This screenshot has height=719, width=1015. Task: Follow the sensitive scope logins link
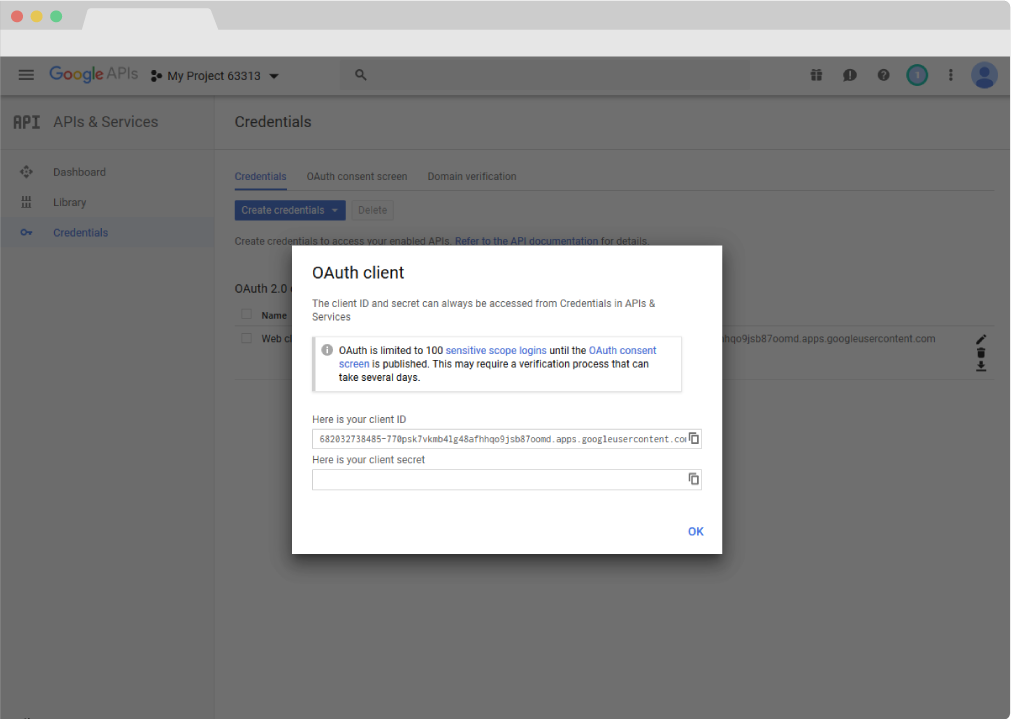(496, 350)
